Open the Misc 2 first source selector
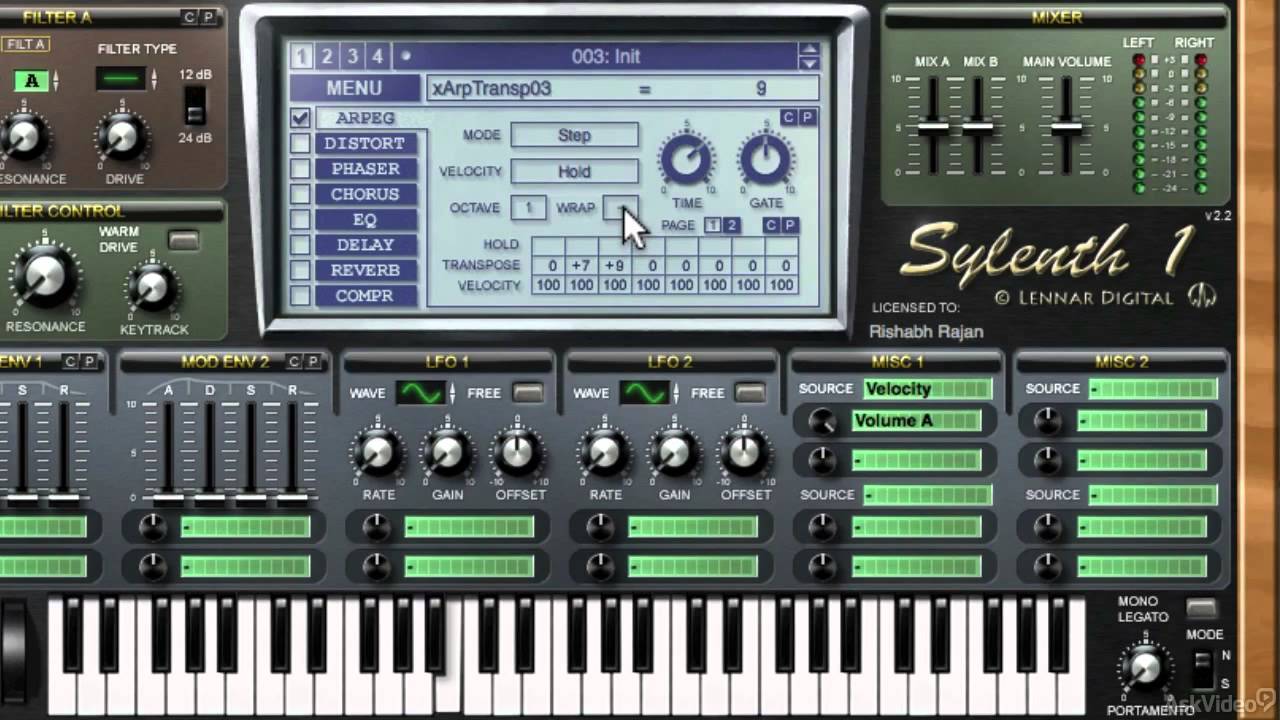Viewport: 1280px width, 720px height. 1153,389
